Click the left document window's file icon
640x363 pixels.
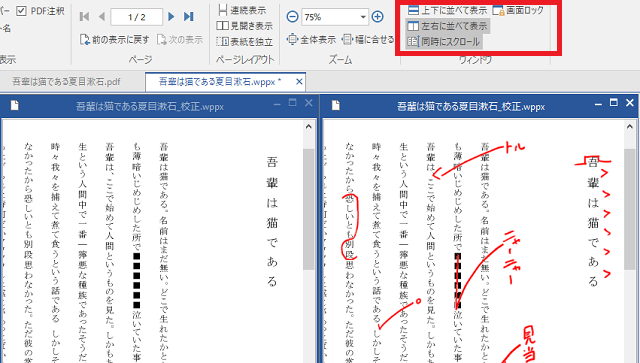[15, 106]
